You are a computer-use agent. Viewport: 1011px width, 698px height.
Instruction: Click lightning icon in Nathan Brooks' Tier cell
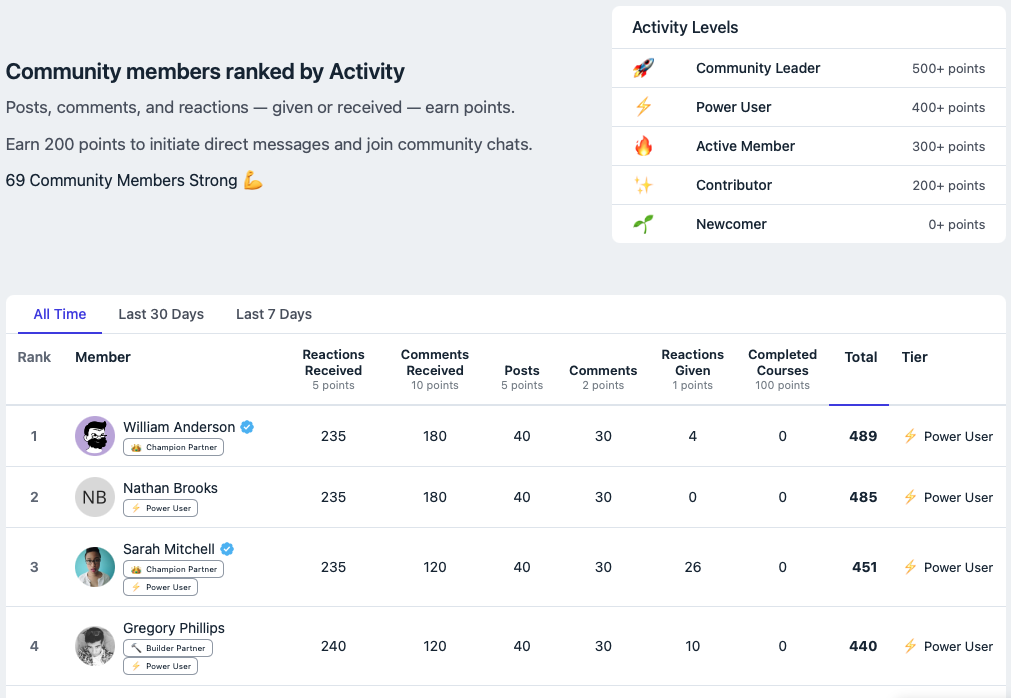[x=910, y=497]
